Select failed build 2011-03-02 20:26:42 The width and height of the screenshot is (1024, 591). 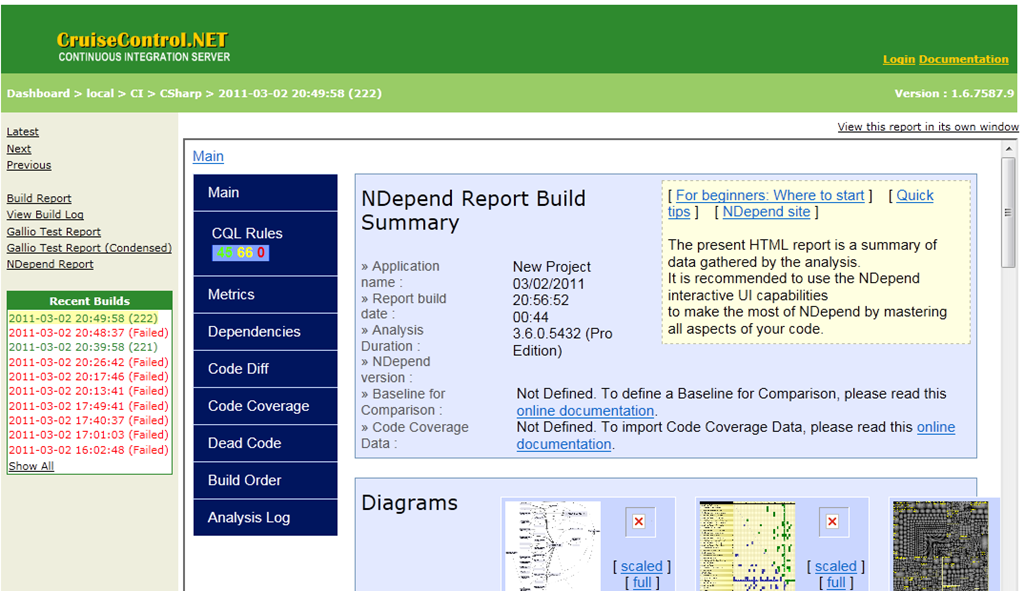[89, 362]
